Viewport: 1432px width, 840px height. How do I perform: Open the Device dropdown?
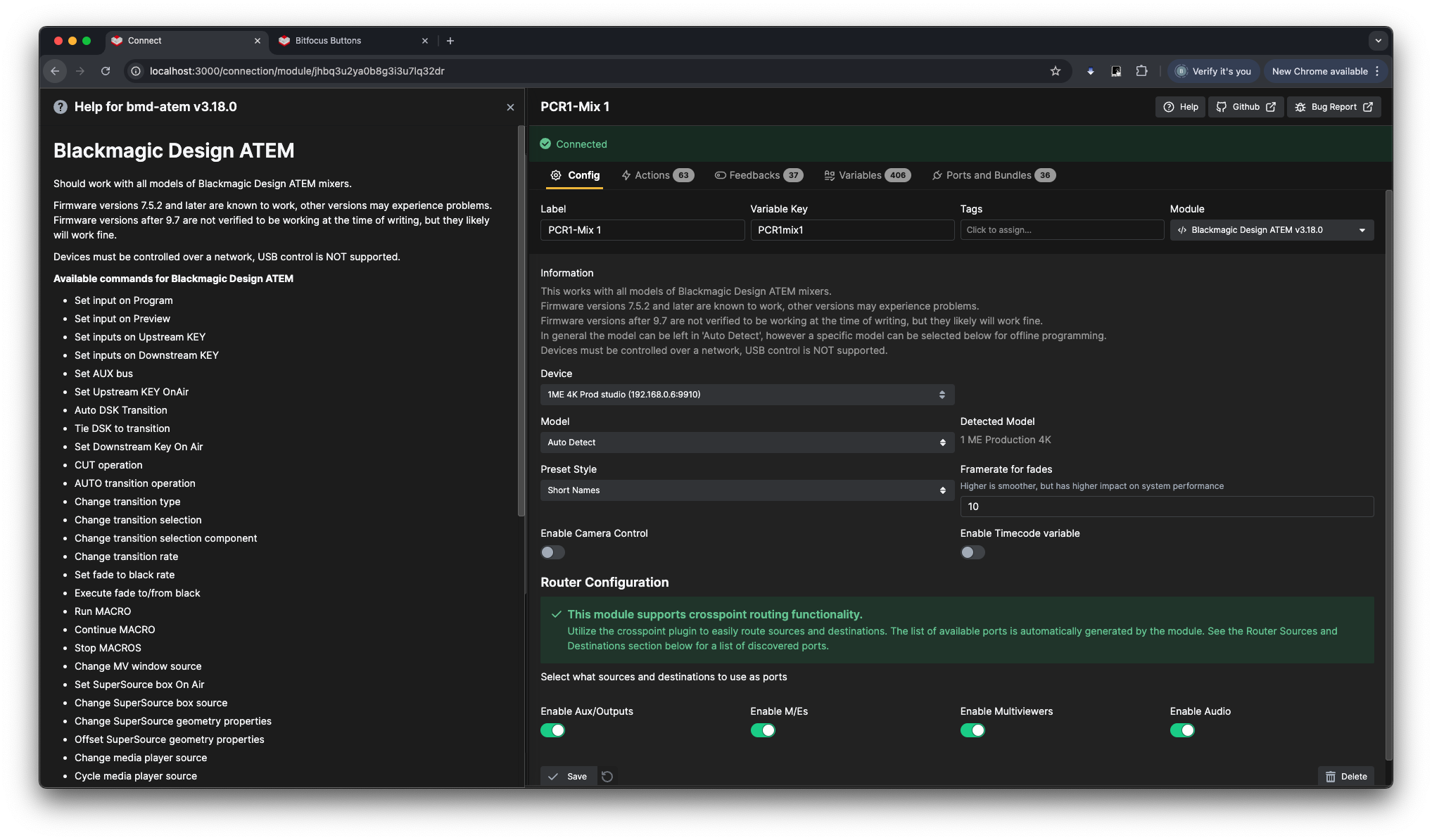pyautogui.click(x=747, y=395)
